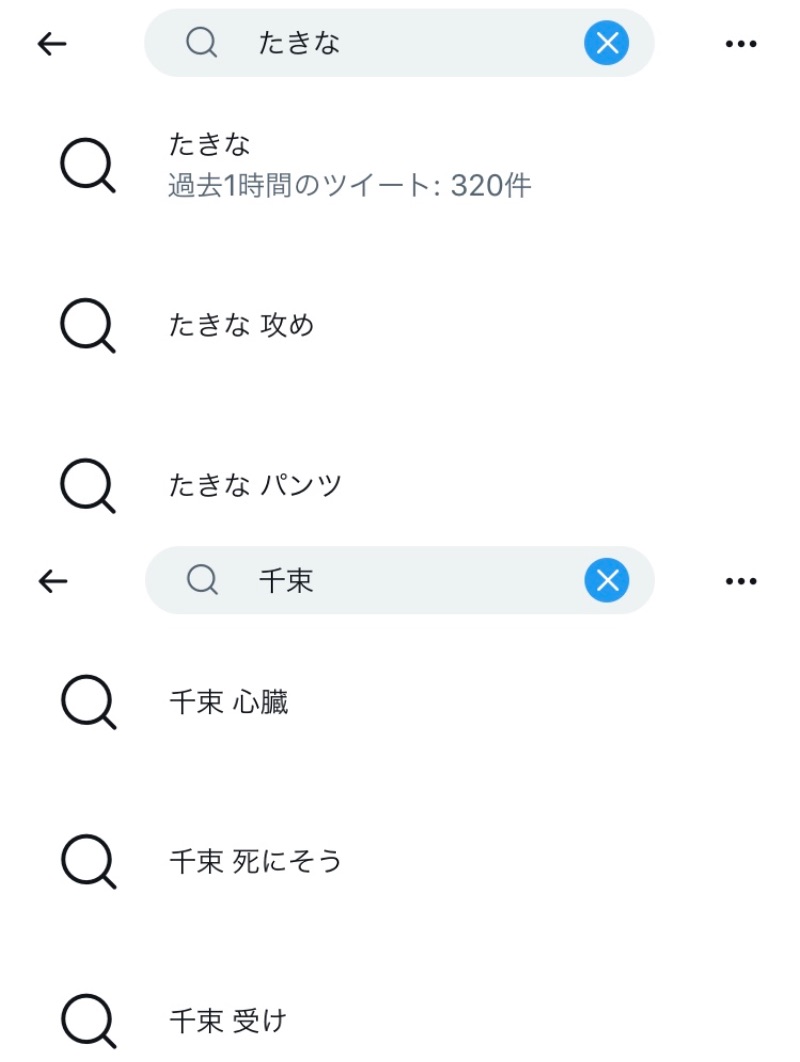Screen dimensions: 800x1062
Task: Tap magnifier icon beside 千束 受け
Action: [x=88, y=1021]
